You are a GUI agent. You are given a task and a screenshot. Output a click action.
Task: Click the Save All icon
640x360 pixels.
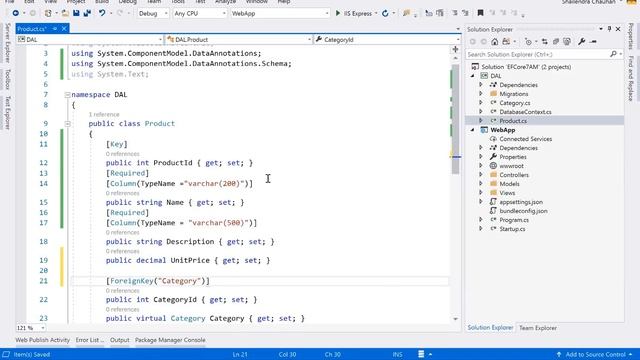coord(87,13)
